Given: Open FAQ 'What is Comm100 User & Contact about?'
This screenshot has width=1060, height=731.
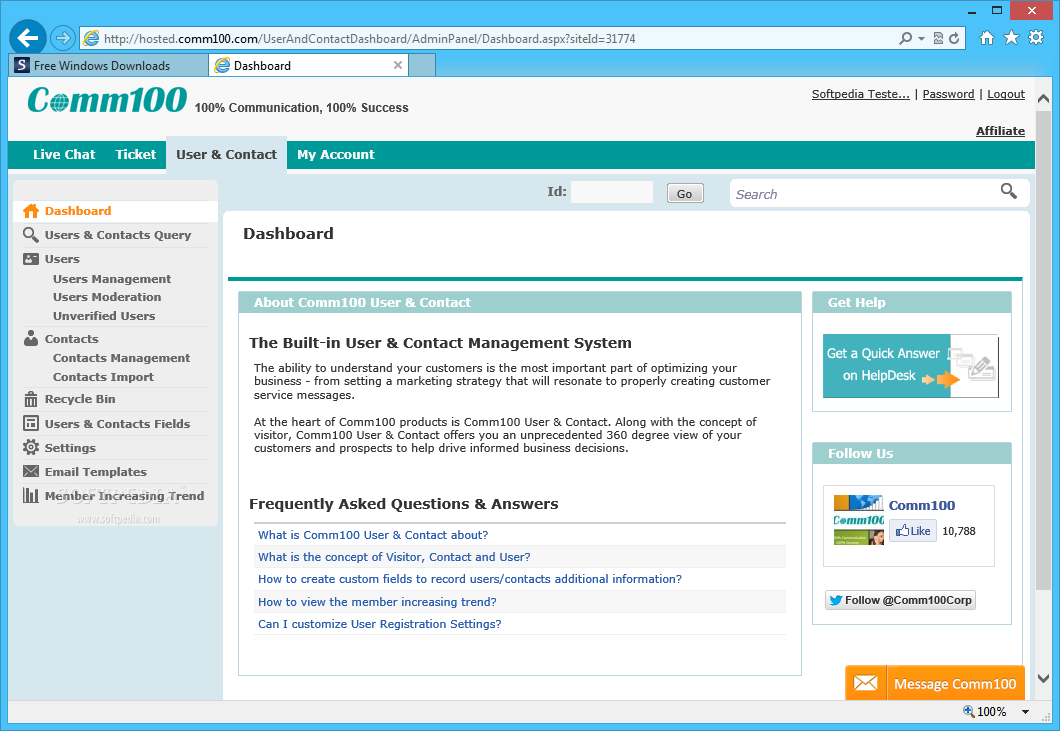Looking at the screenshot, I should point(373,535).
